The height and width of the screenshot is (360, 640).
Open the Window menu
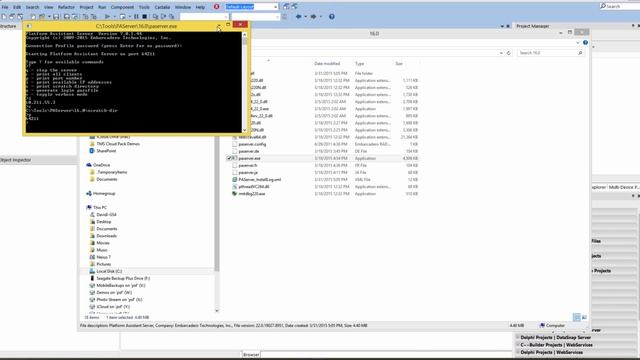[x=182, y=7]
